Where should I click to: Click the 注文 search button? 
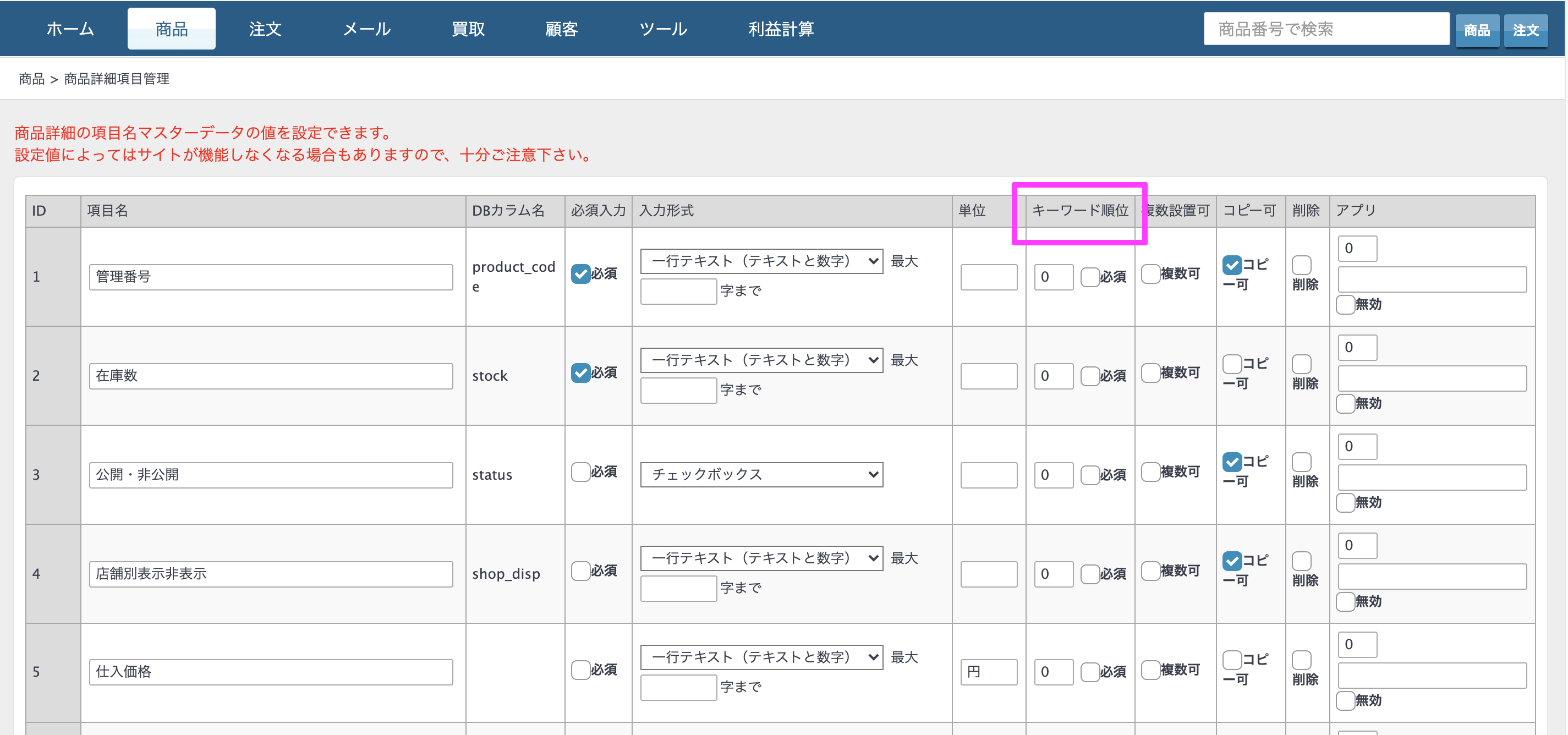pos(1526,30)
